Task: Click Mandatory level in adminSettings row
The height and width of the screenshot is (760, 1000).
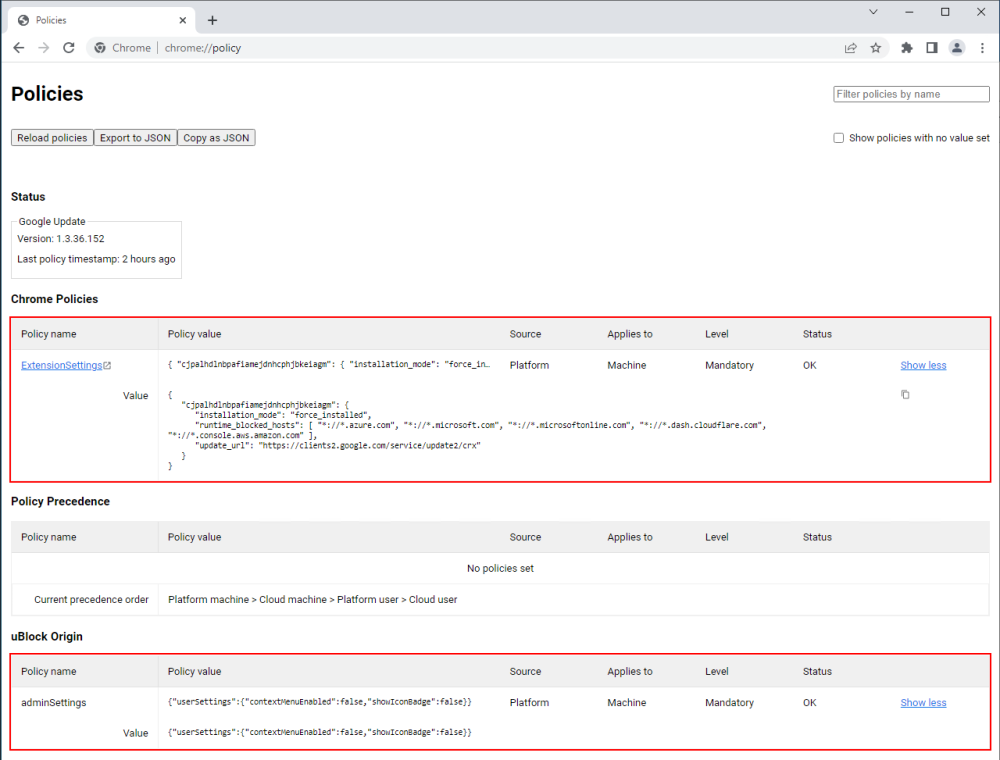Action: [x=729, y=703]
